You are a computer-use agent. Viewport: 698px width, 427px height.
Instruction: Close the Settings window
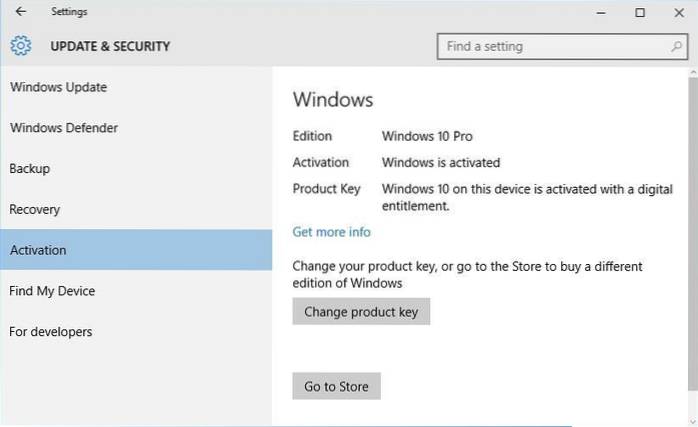[679, 12]
